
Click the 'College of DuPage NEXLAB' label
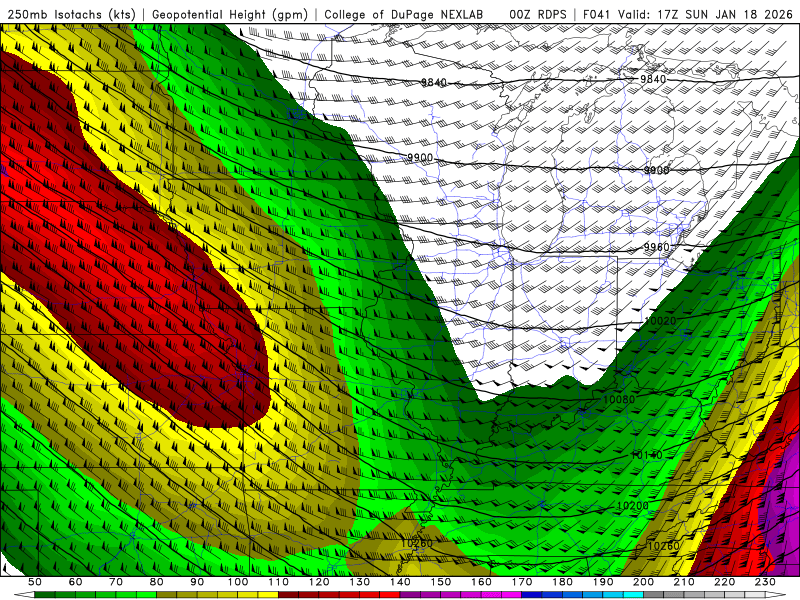click(x=404, y=14)
